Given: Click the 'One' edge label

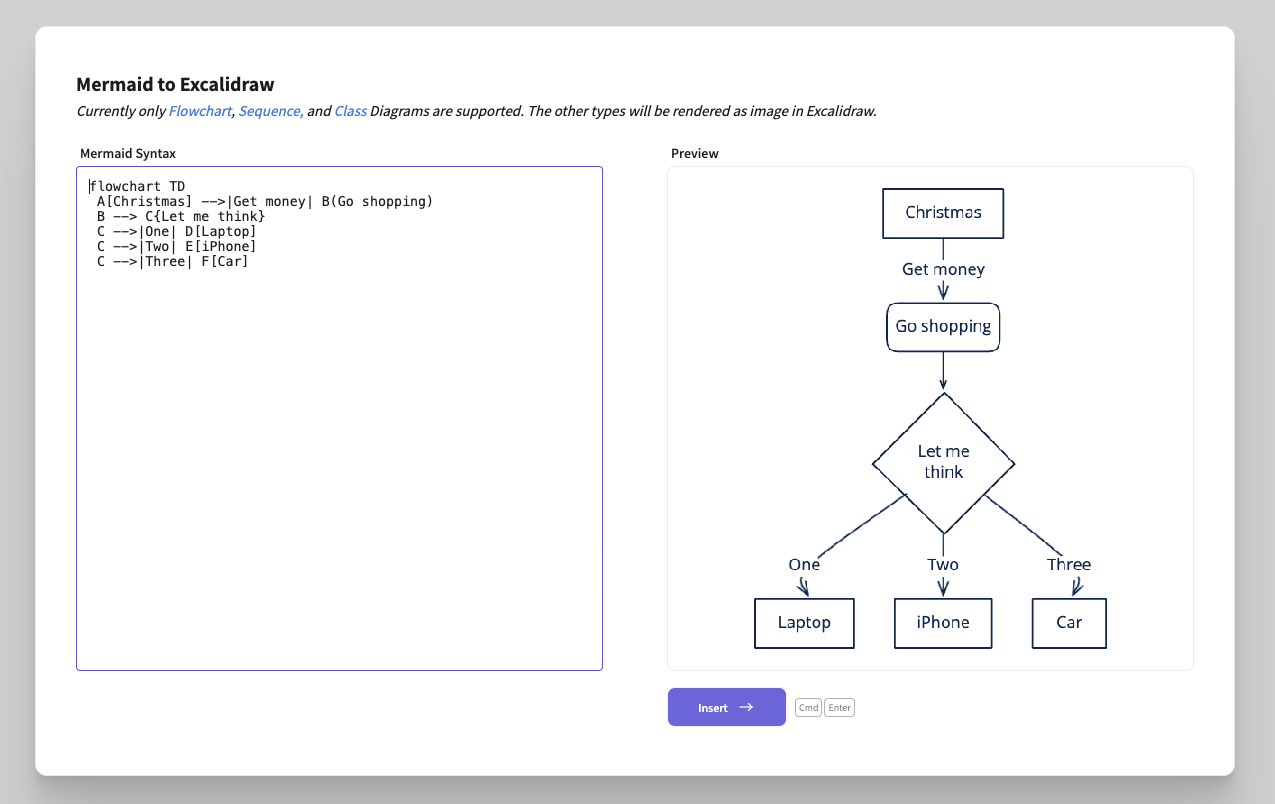Looking at the screenshot, I should [804, 565].
